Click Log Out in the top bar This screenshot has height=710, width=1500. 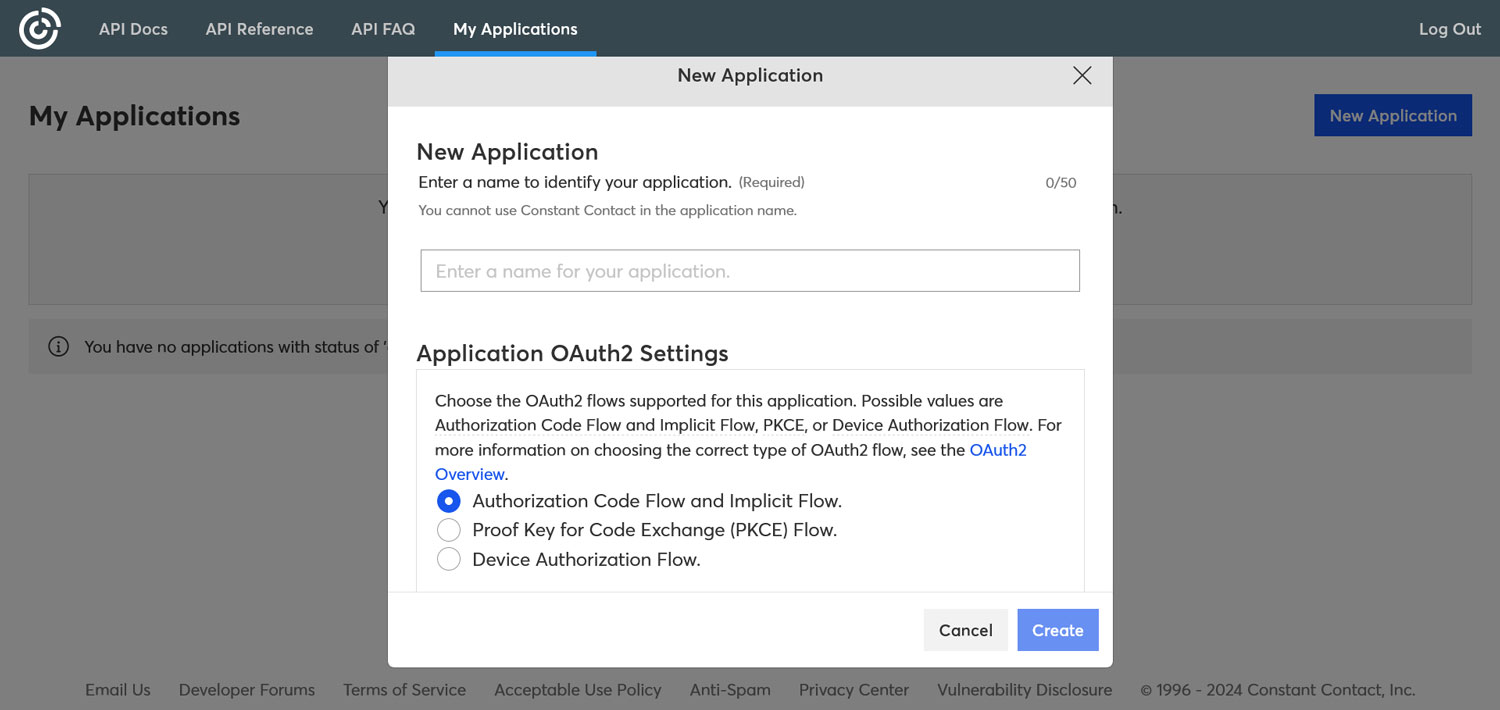[1450, 29]
